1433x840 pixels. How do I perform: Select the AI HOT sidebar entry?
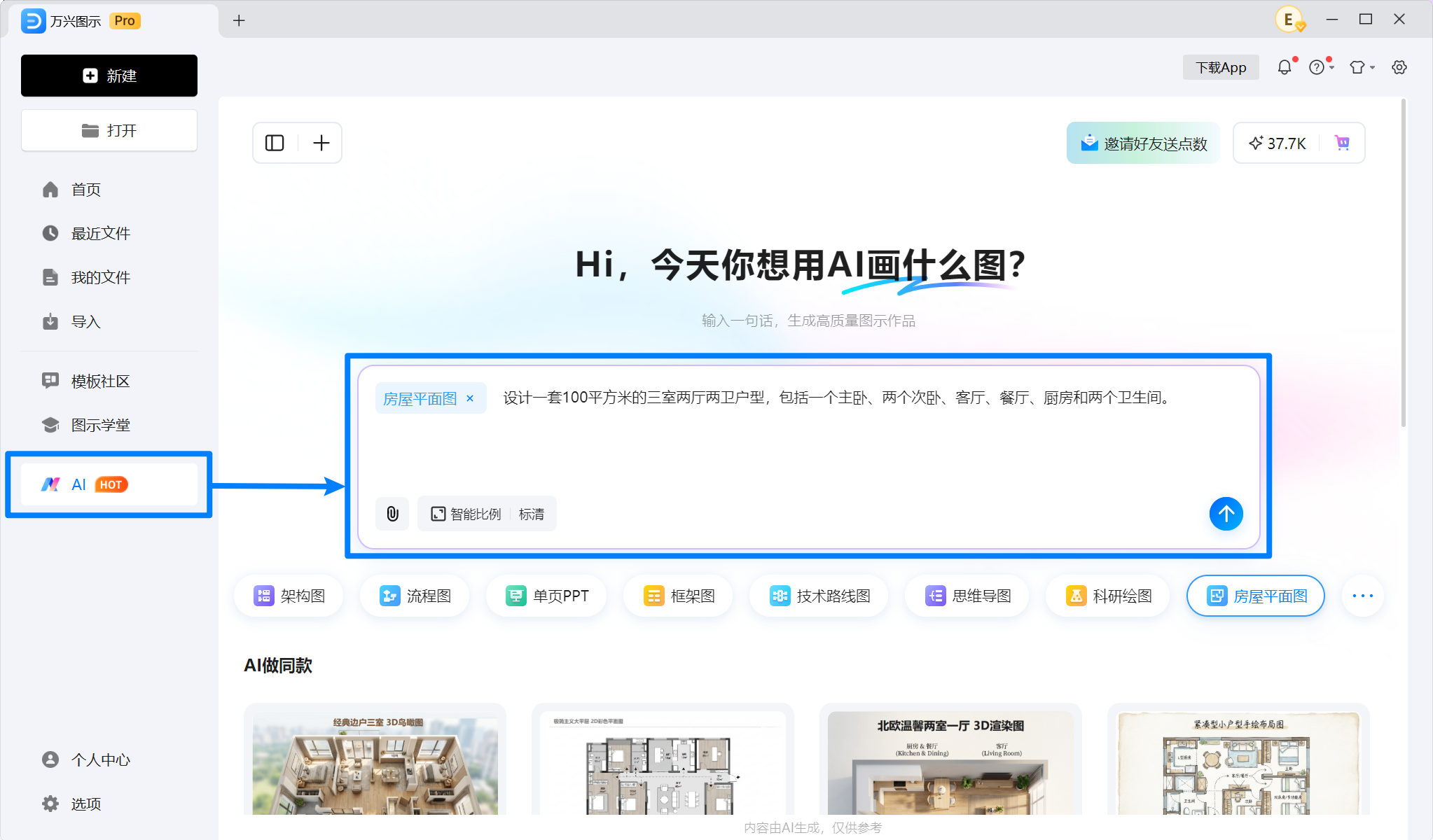(109, 484)
